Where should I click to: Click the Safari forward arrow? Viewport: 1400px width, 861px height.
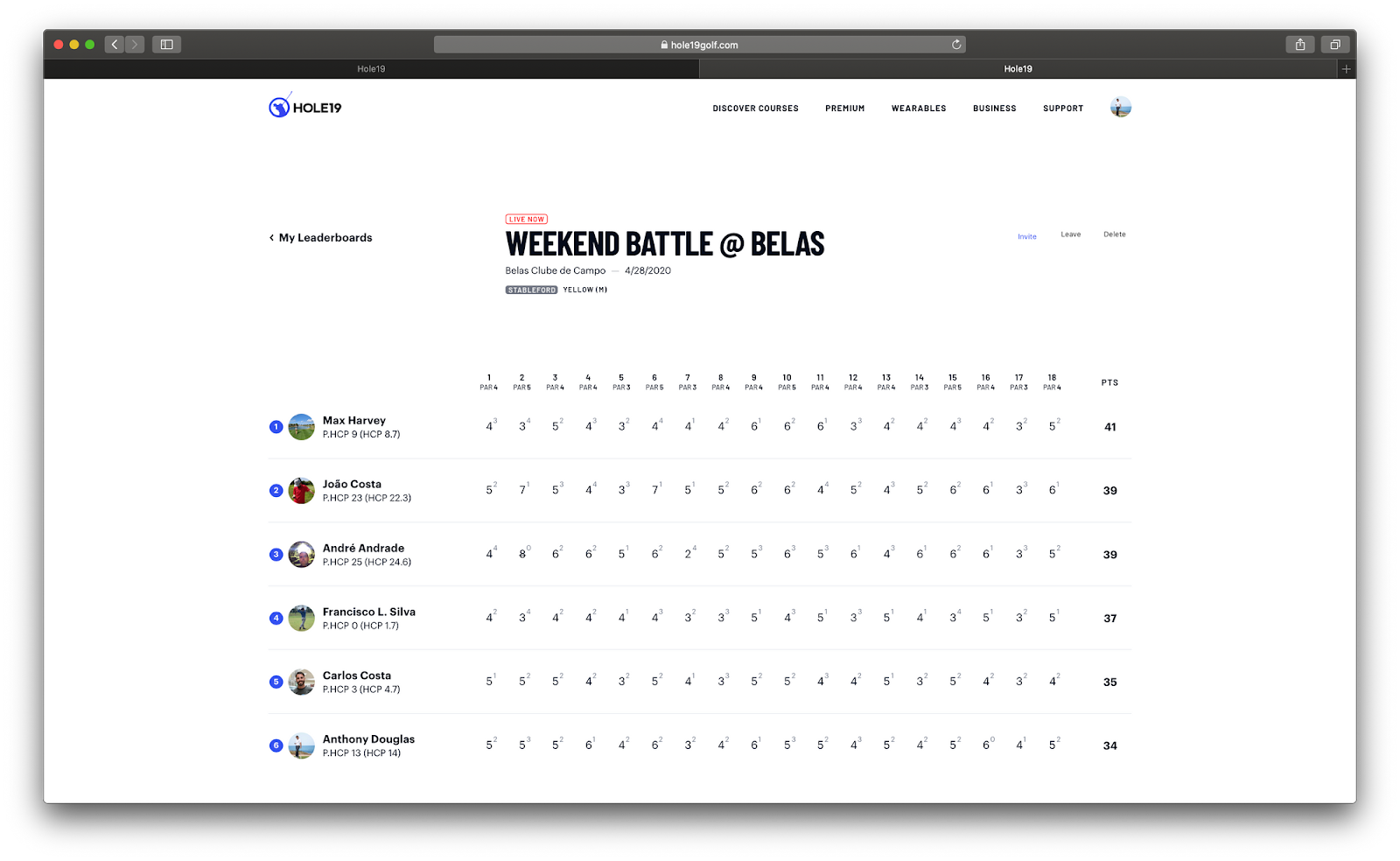click(135, 45)
